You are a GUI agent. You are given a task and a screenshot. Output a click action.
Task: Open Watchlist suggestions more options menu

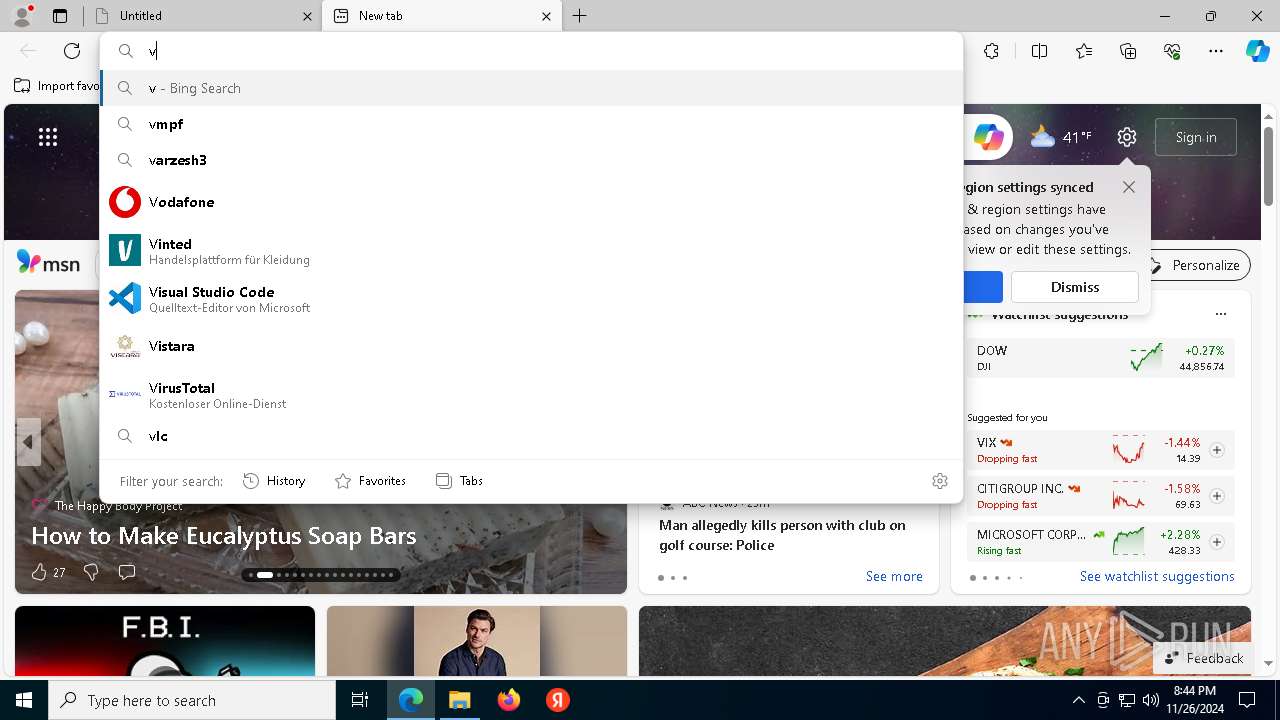pyautogui.click(x=1220, y=314)
